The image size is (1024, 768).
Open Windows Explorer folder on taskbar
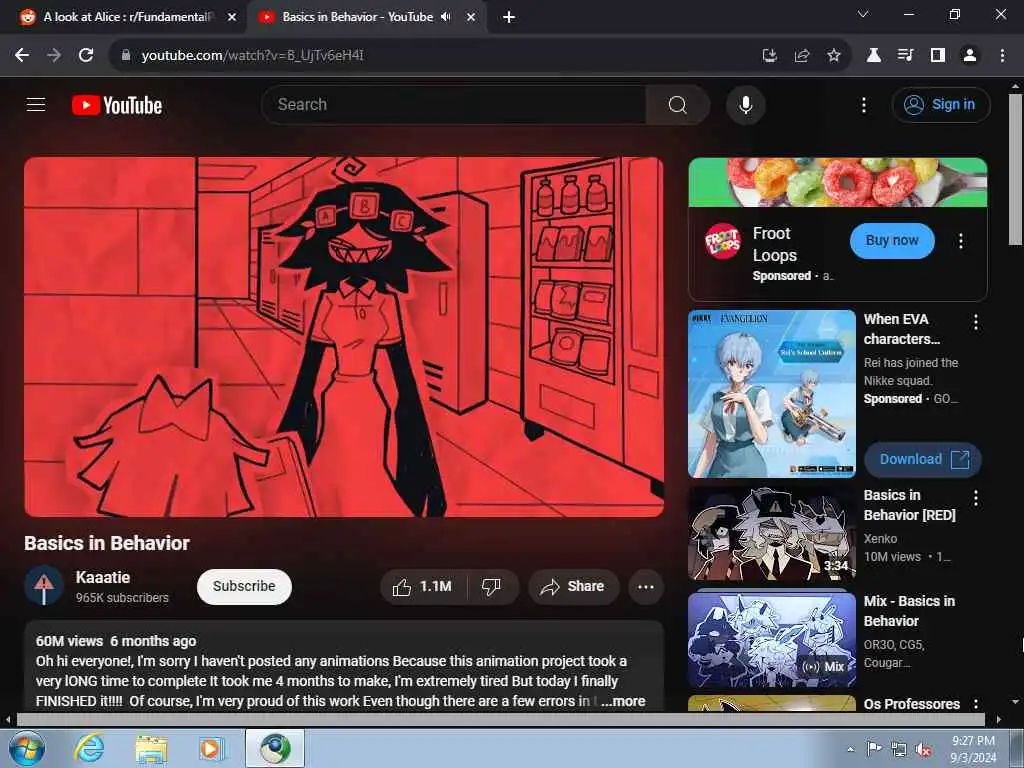point(151,748)
